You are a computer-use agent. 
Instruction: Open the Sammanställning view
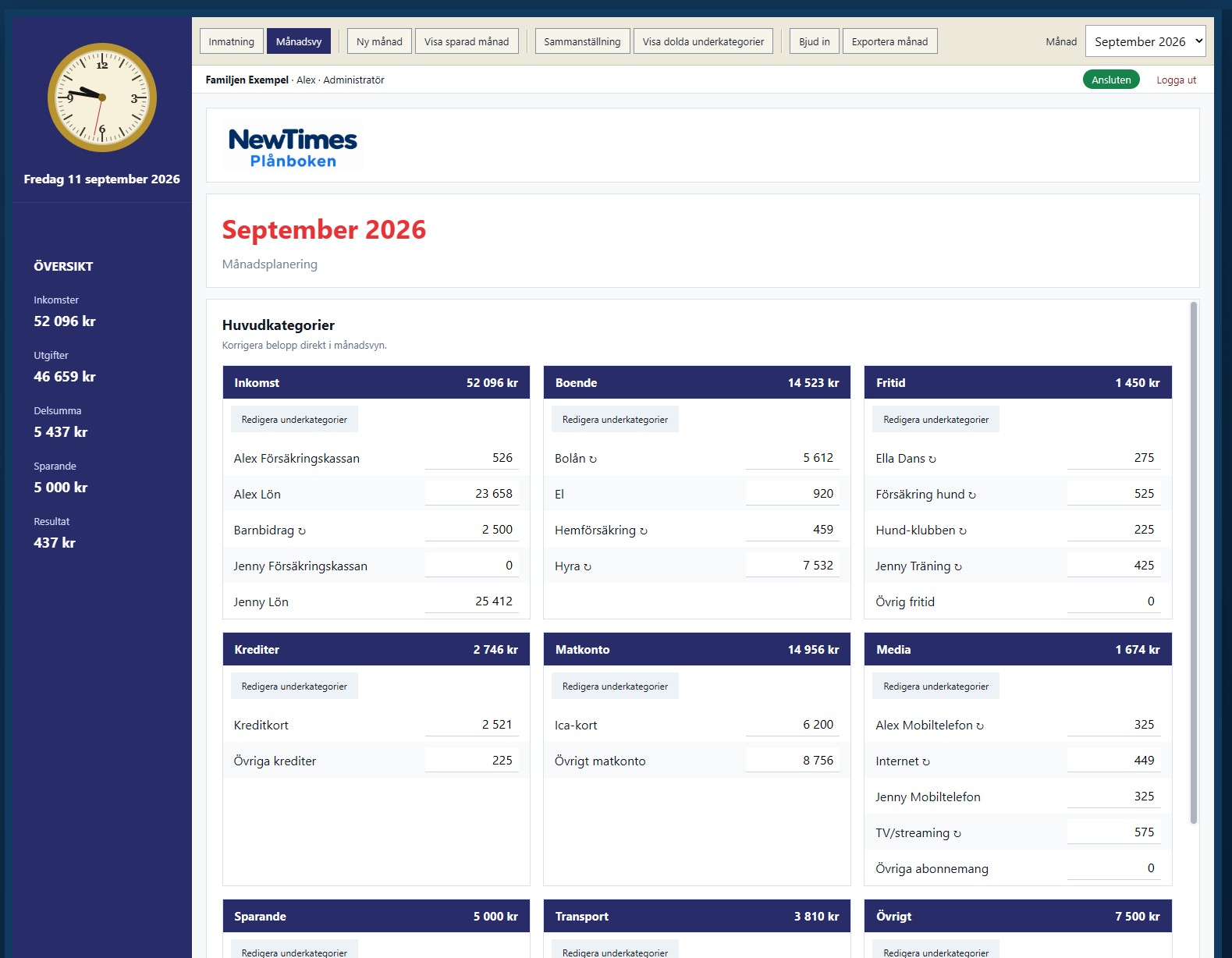(582, 41)
